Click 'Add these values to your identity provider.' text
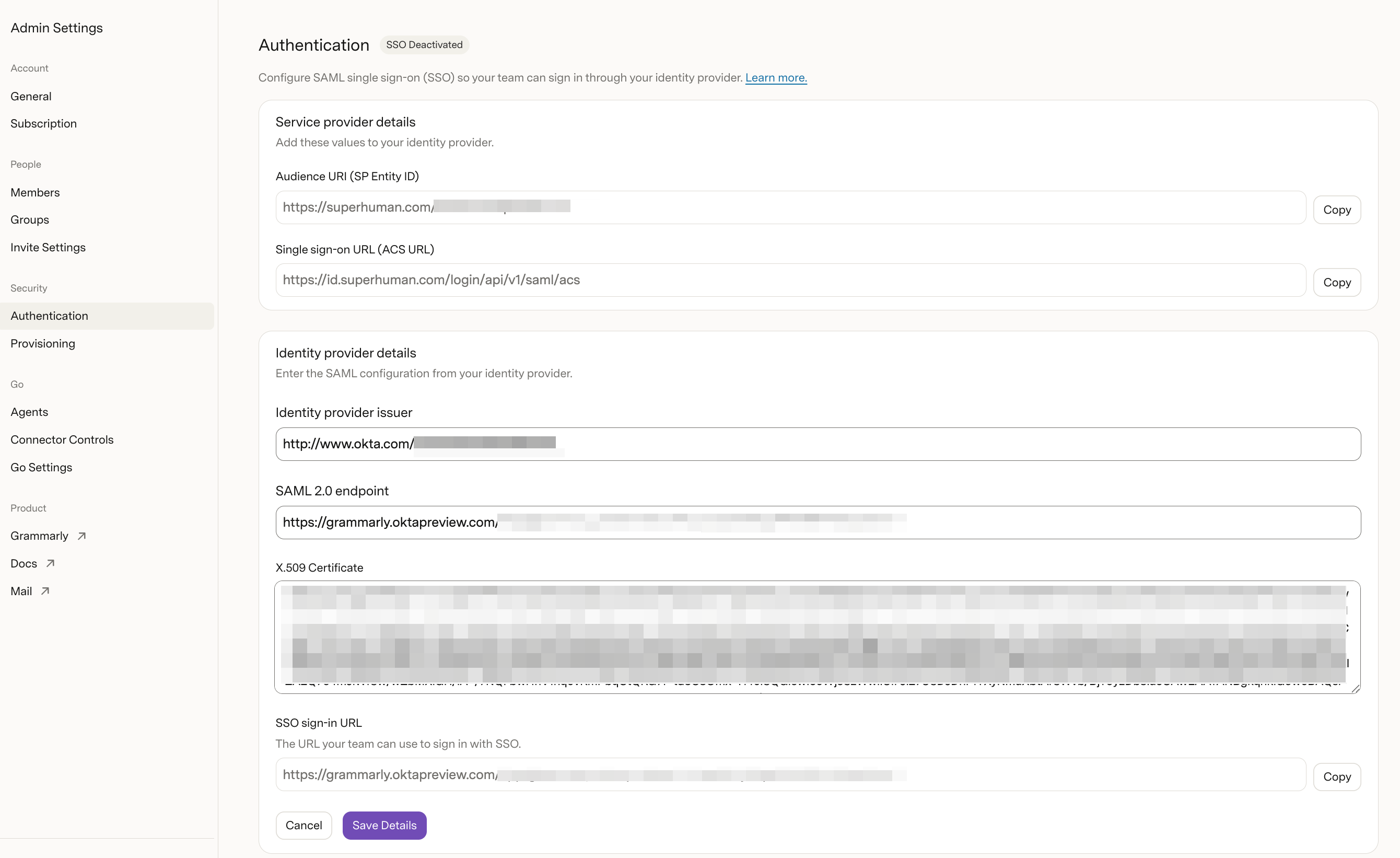 (384, 142)
